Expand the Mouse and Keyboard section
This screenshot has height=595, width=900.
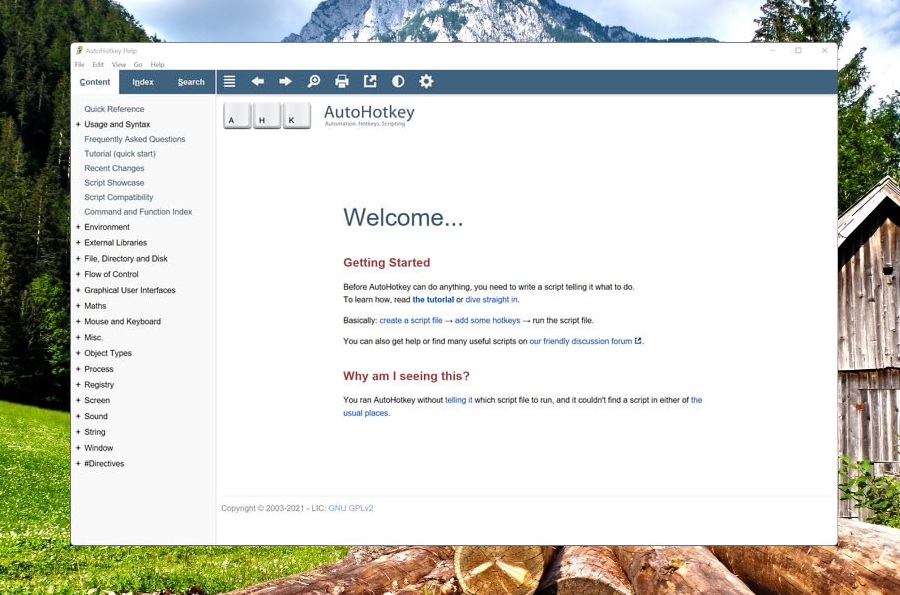(78, 322)
